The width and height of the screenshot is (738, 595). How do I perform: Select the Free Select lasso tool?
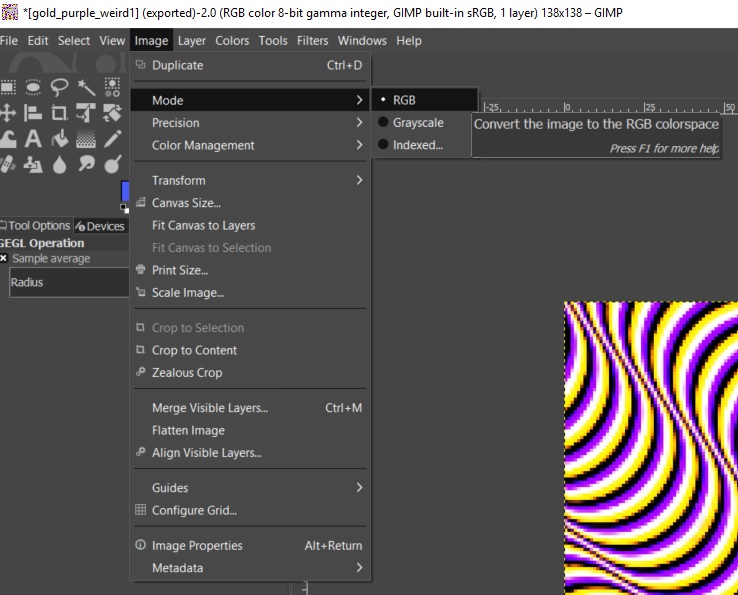(x=60, y=87)
